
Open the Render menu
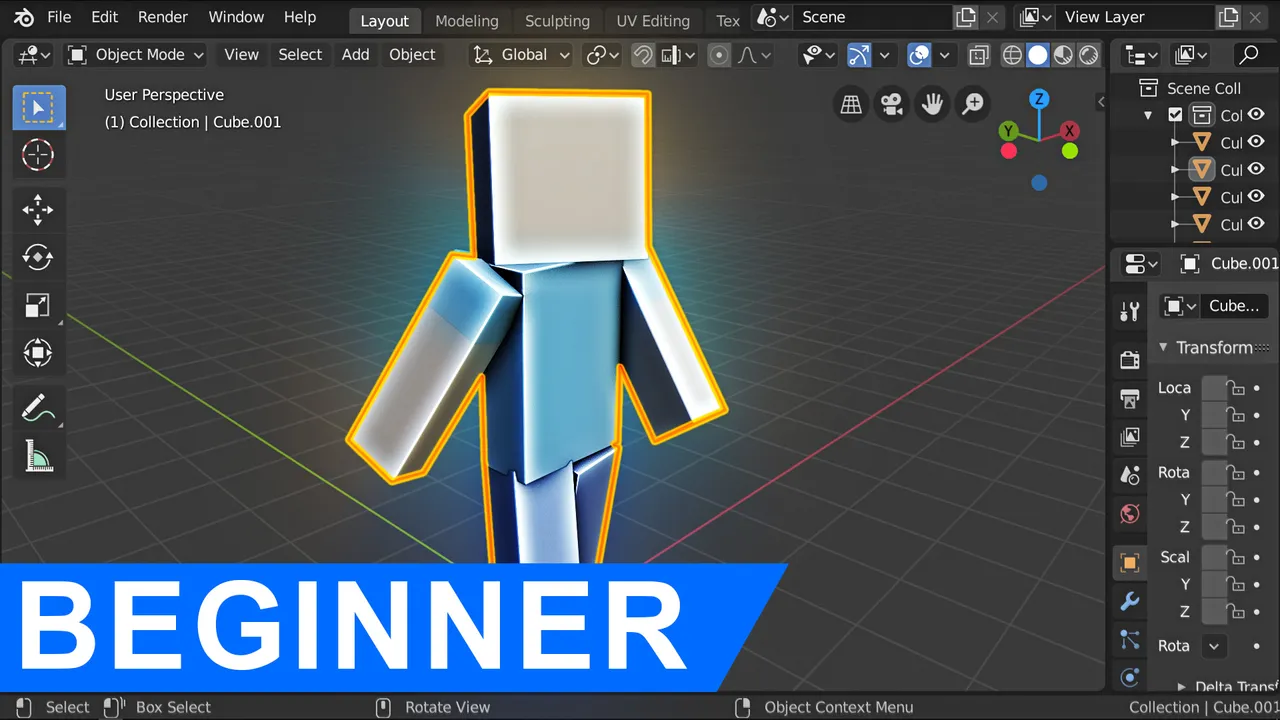pyautogui.click(x=163, y=17)
